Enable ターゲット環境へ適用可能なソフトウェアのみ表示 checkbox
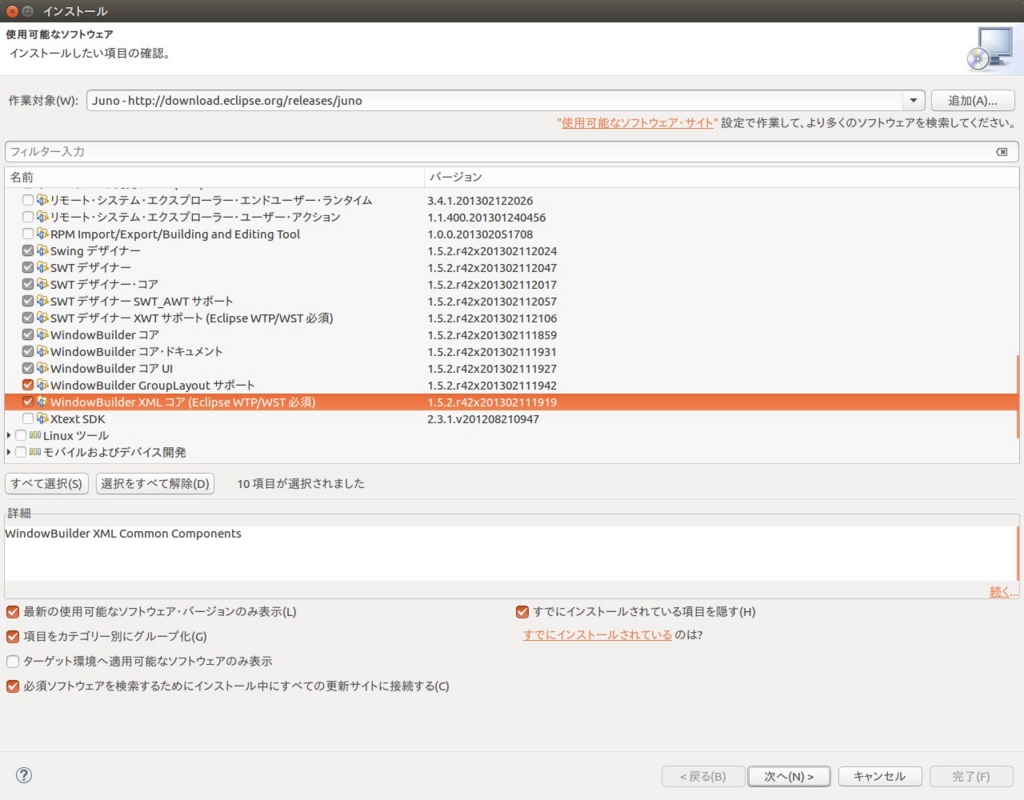This screenshot has width=1024, height=800. pos(12,661)
